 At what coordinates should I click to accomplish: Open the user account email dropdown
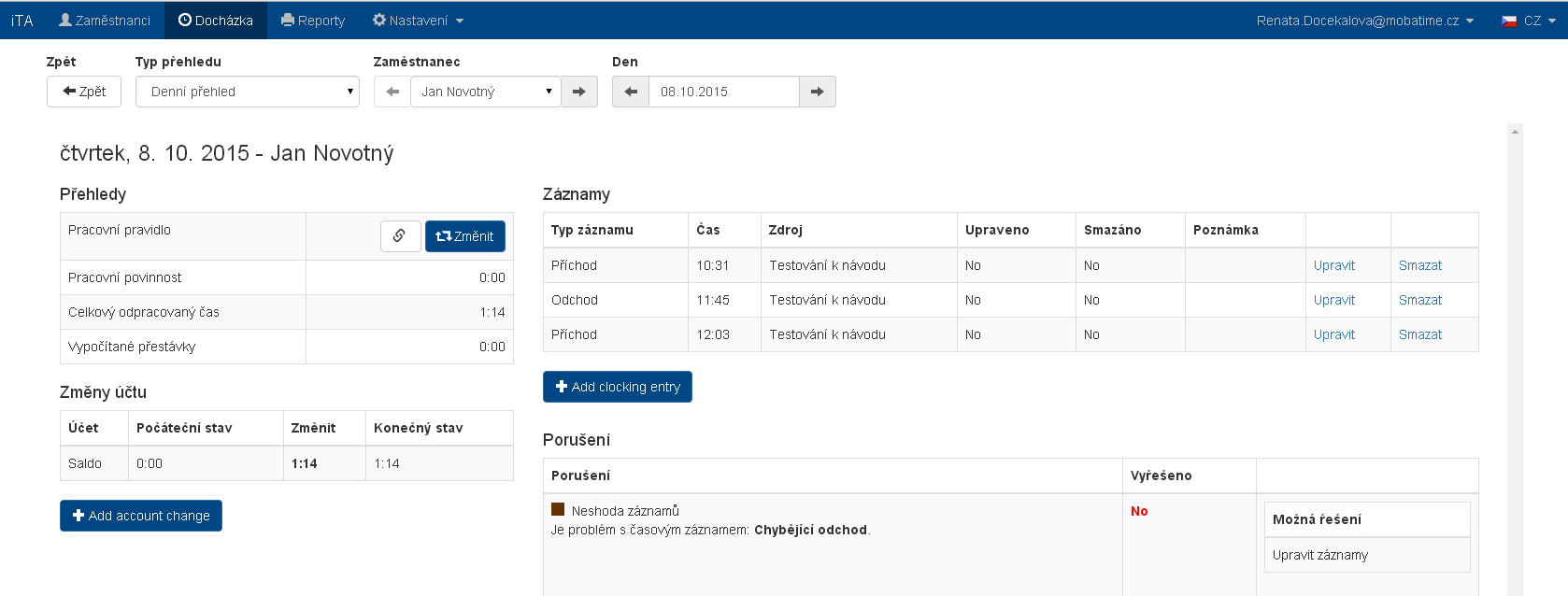[1364, 21]
